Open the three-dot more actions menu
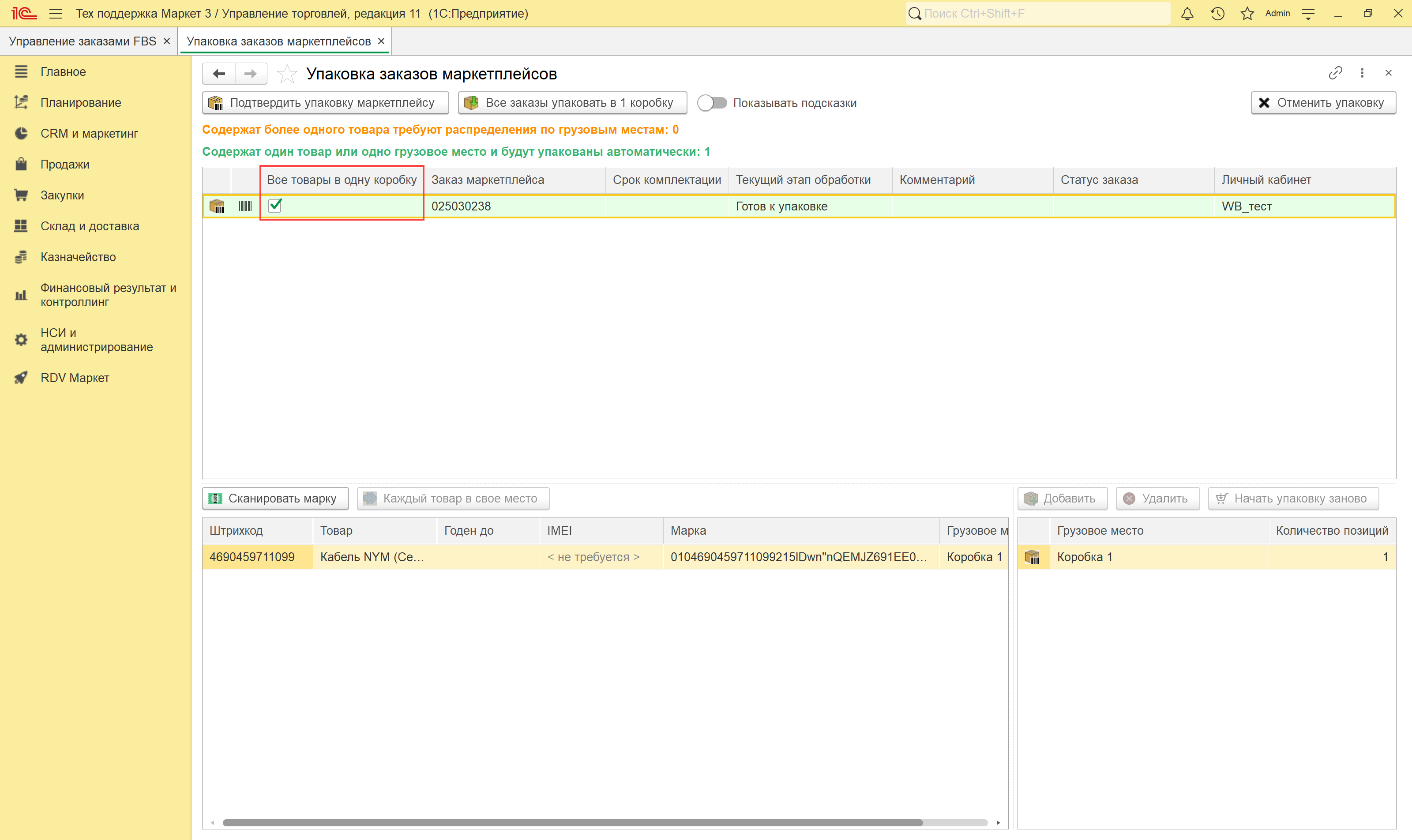This screenshot has width=1412, height=840. tap(1362, 73)
